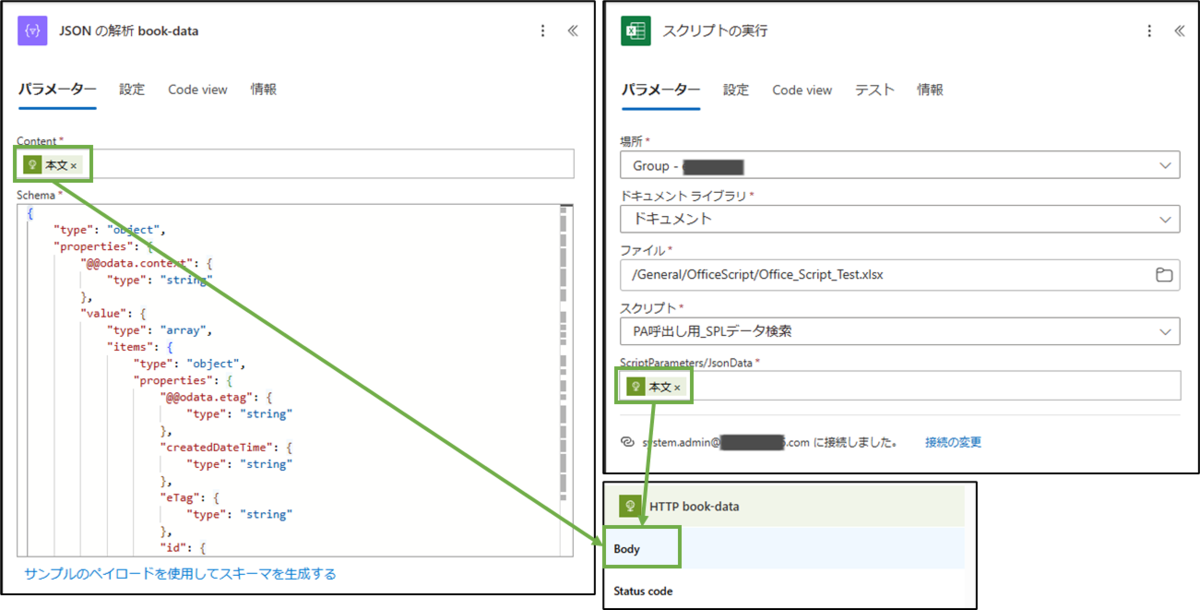Image resolution: width=1200 pixels, height=610 pixels.
Task: Click the "createdDateTime" line in Schema
Action: tap(224, 447)
